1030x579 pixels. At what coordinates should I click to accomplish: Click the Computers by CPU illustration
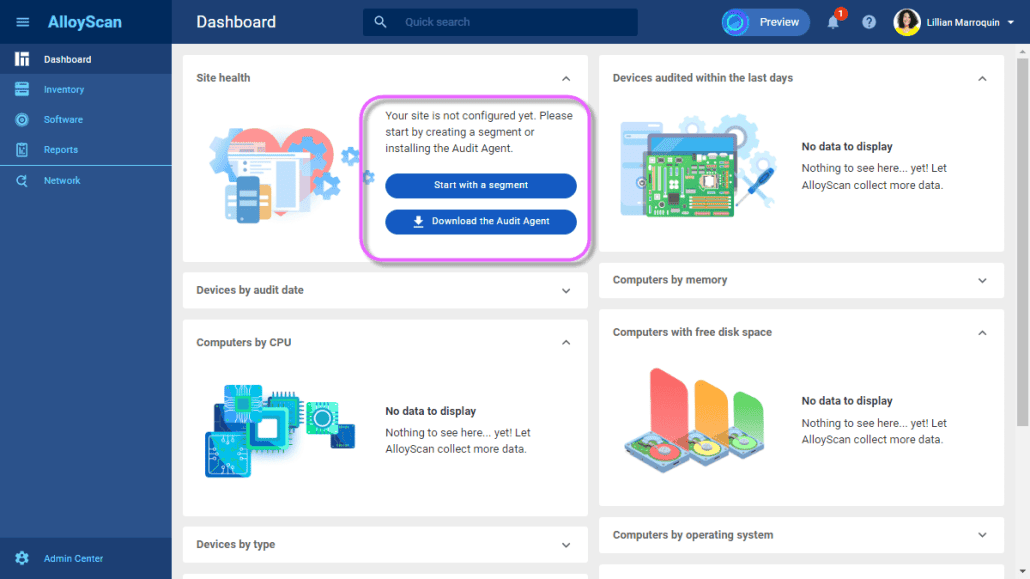pos(280,430)
